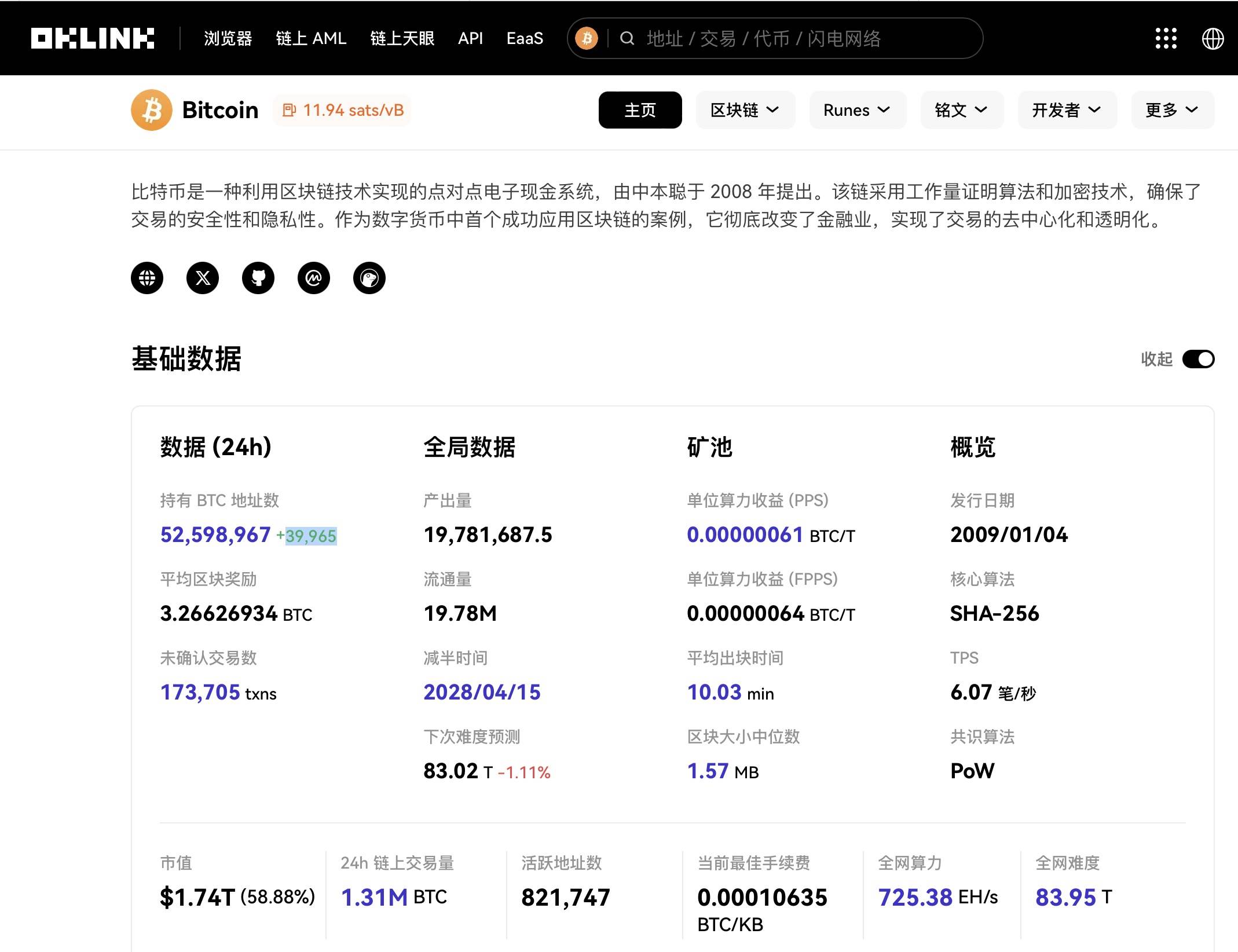Switch to the 主页 tab
The image size is (1238, 952).
(x=640, y=110)
